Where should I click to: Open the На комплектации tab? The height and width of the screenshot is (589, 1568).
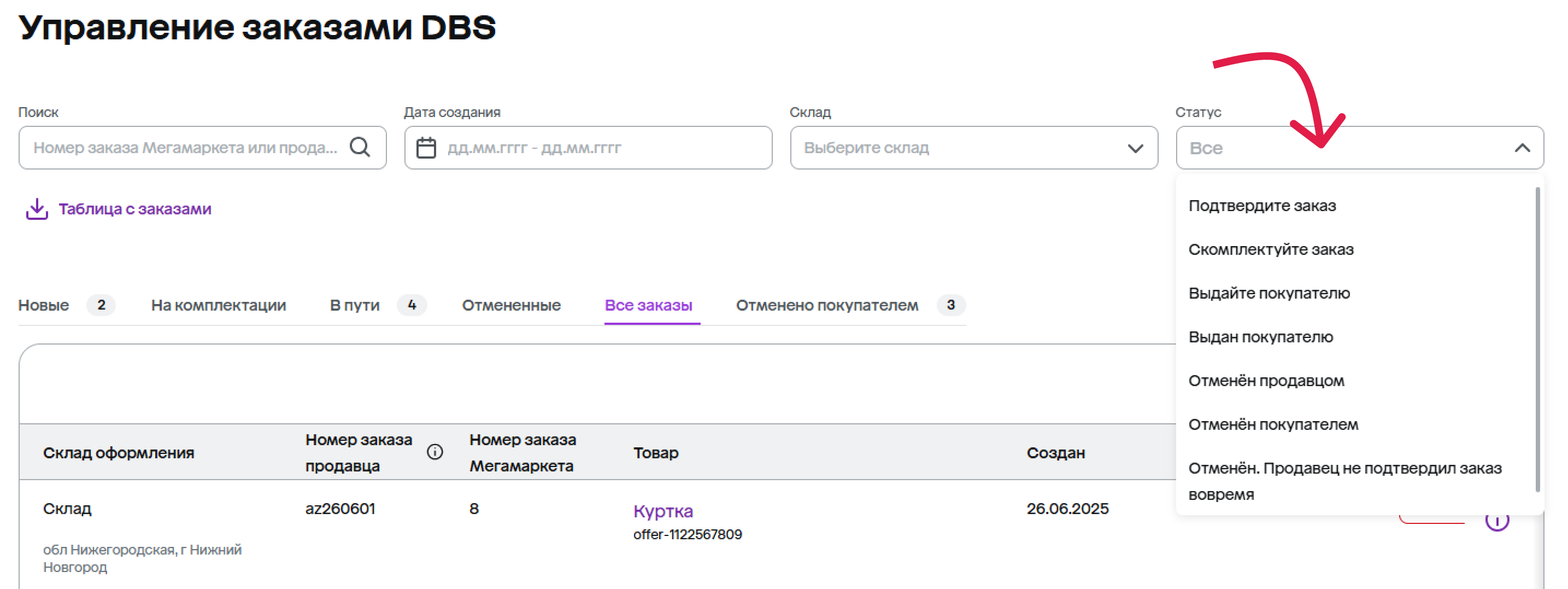pos(219,305)
